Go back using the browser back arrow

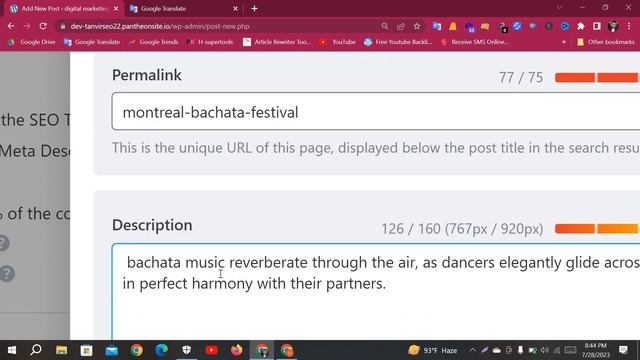[x=11, y=26]
